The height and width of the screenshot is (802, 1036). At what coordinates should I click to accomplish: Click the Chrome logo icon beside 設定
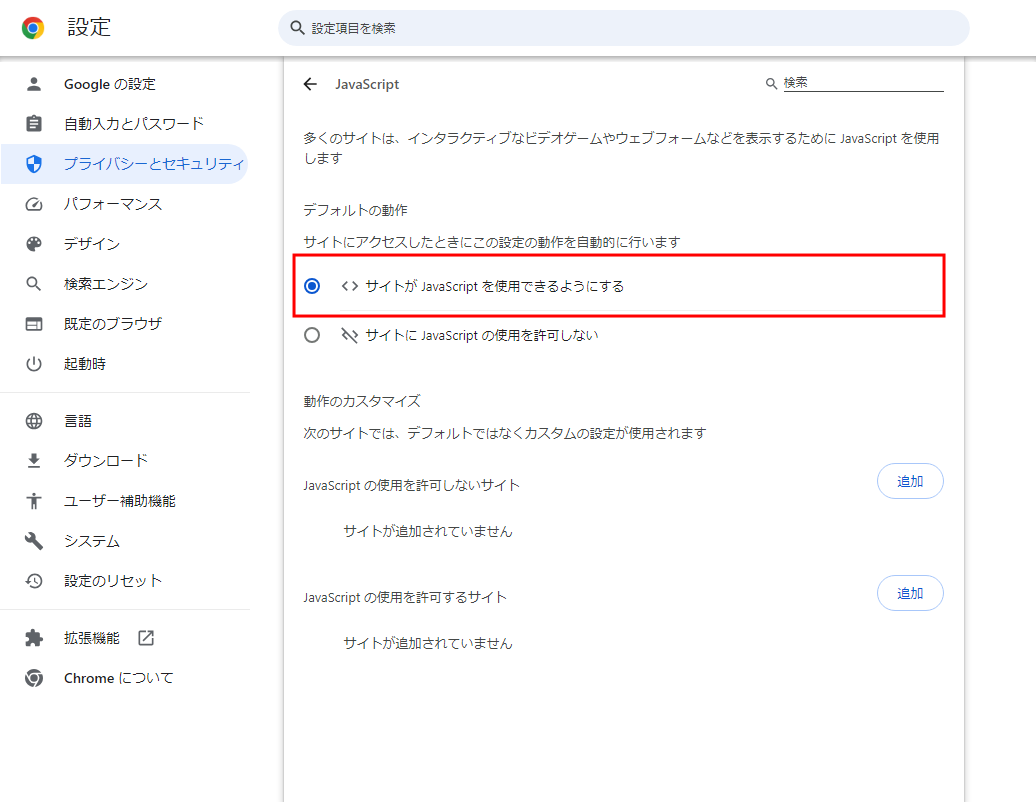click(x=33, y=28)
